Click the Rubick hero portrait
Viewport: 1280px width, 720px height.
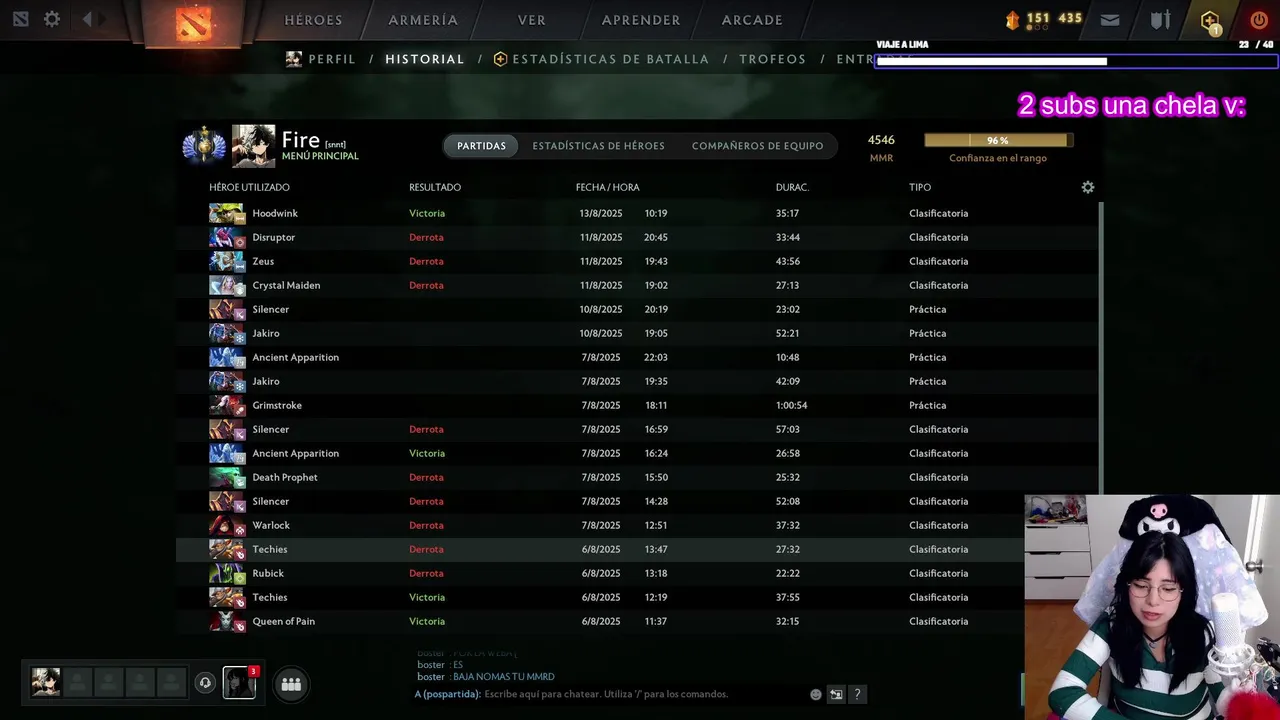coord(226,573)
